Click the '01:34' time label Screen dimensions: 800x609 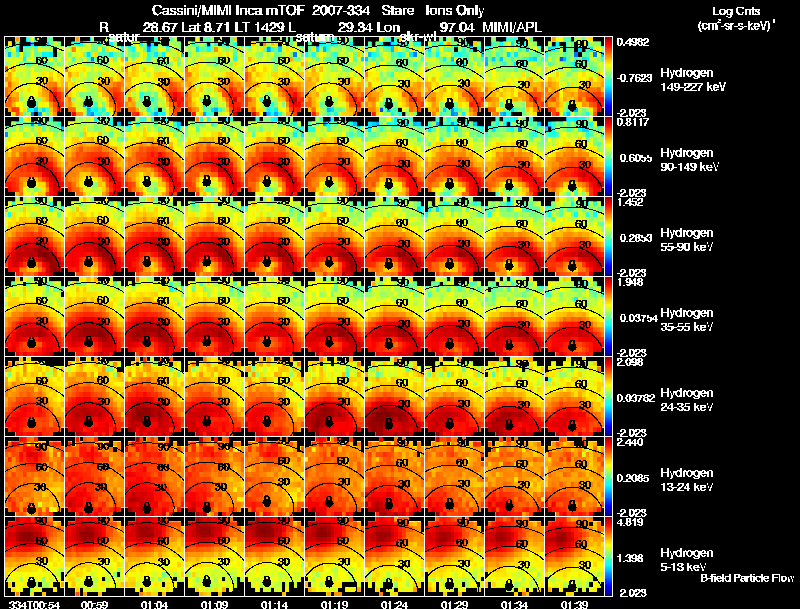click(x=514, y=604)
